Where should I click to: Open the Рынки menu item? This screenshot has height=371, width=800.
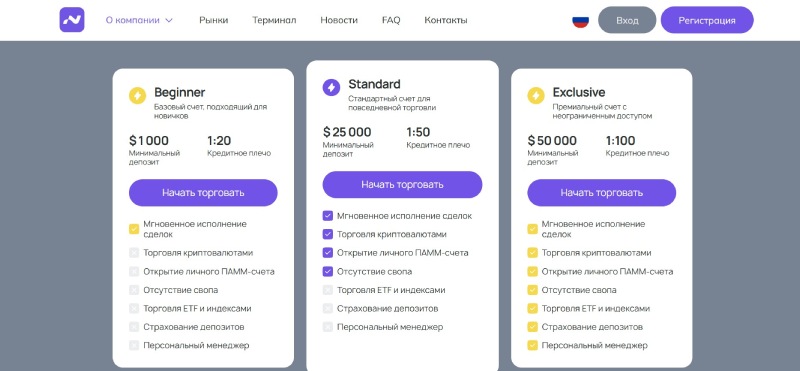(214, 20)
